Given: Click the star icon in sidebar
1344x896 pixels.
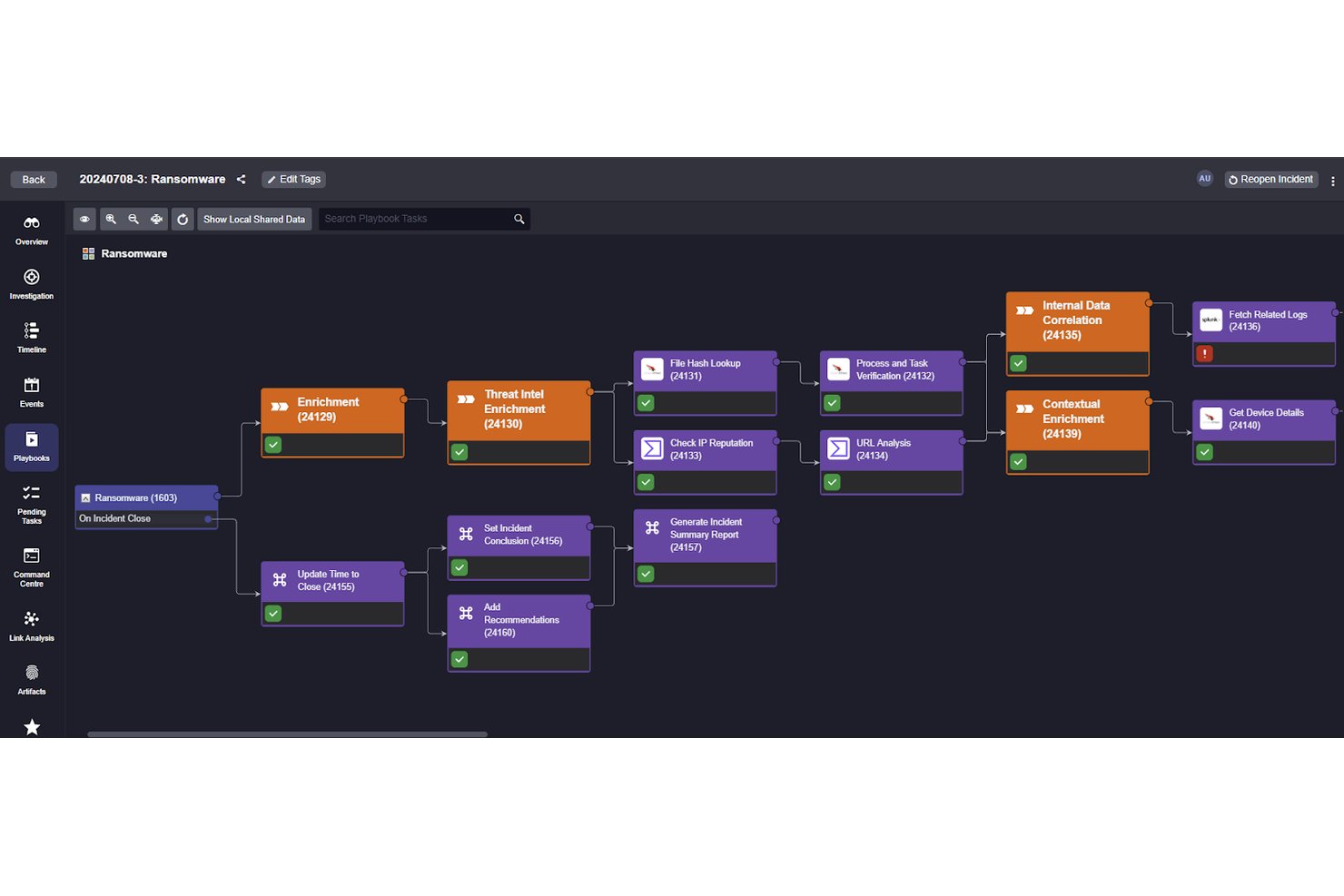Looking at the screenshot, I should click(32, 727).
